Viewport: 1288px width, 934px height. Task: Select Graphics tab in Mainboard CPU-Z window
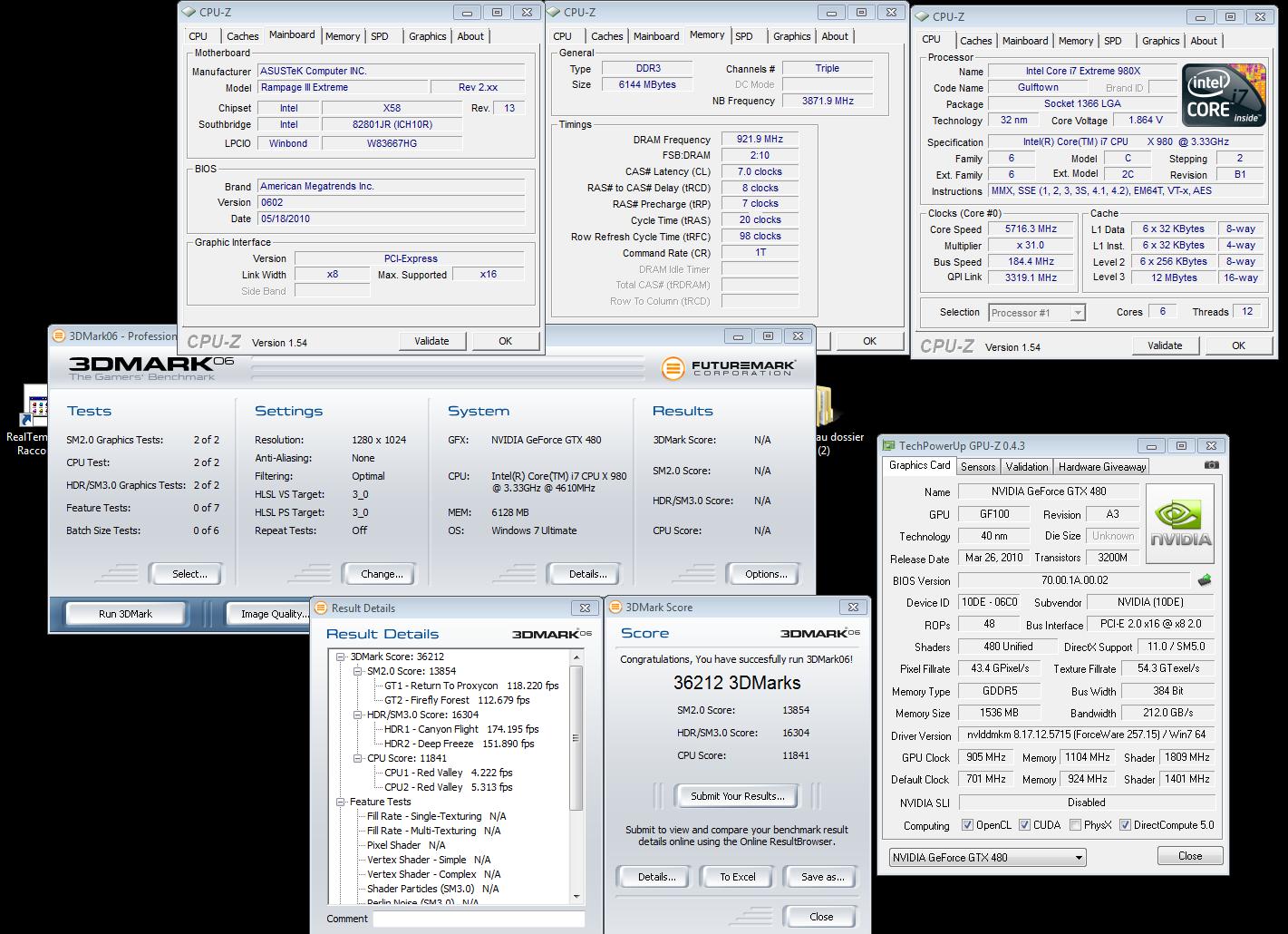tap(427, 36)
